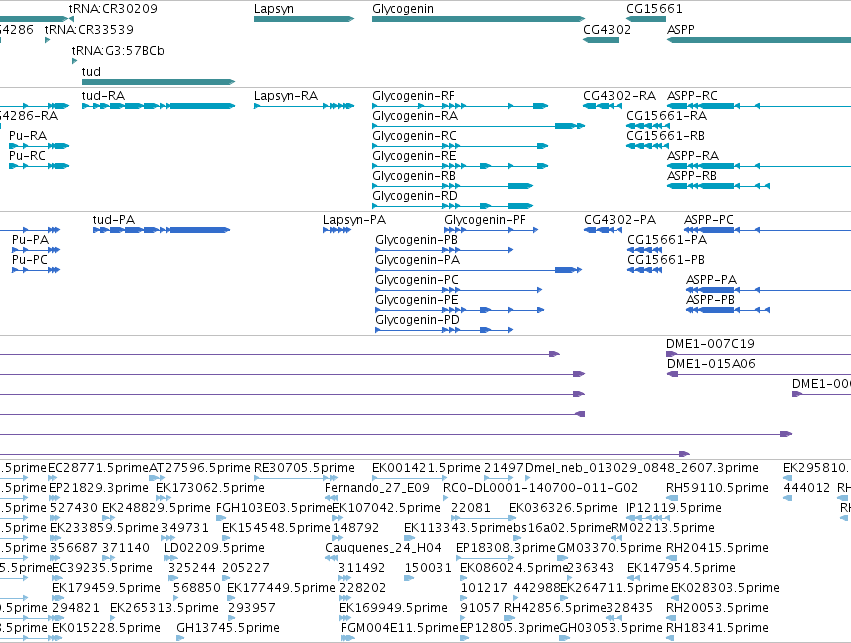Click the Pu-RA transcript label
The image size is (851, 643).
(x=28, y=136)
